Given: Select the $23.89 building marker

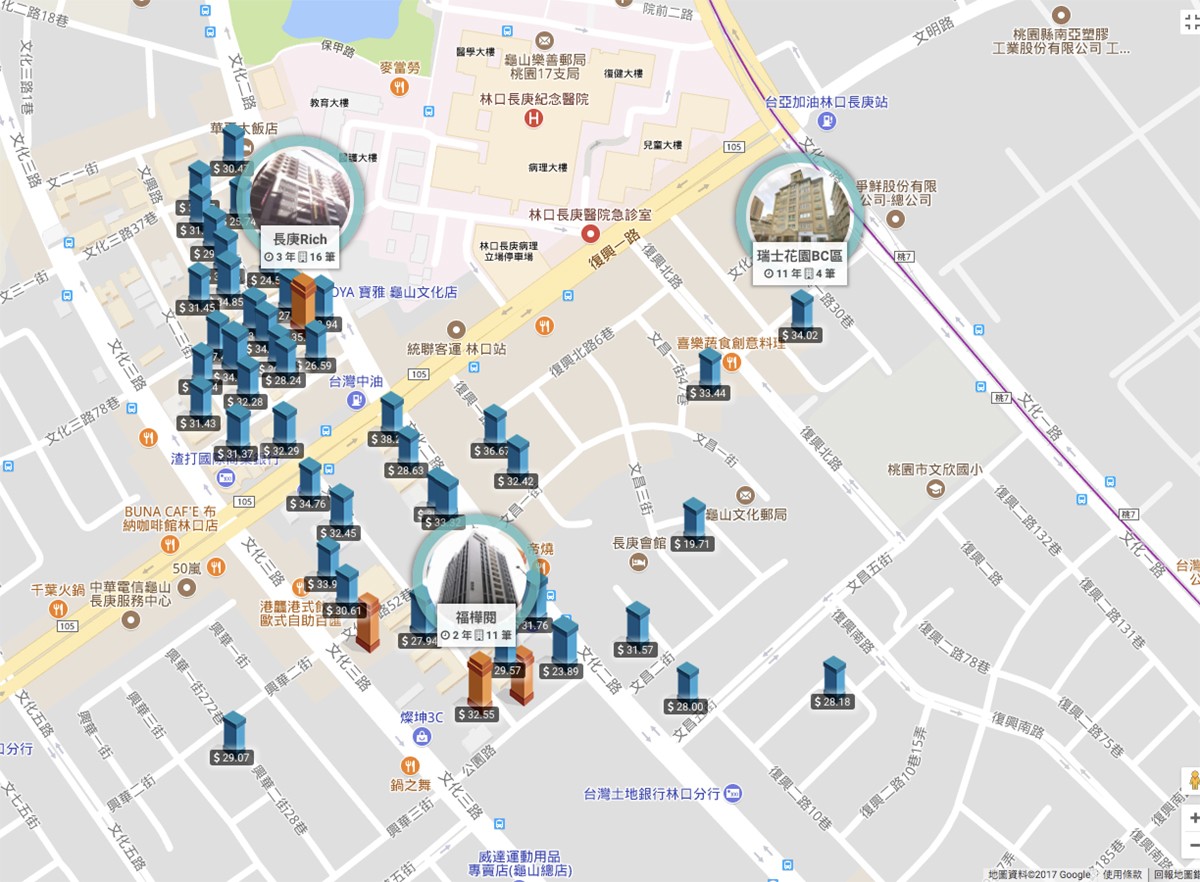Looking at the screenshot, I should (565, 648).
